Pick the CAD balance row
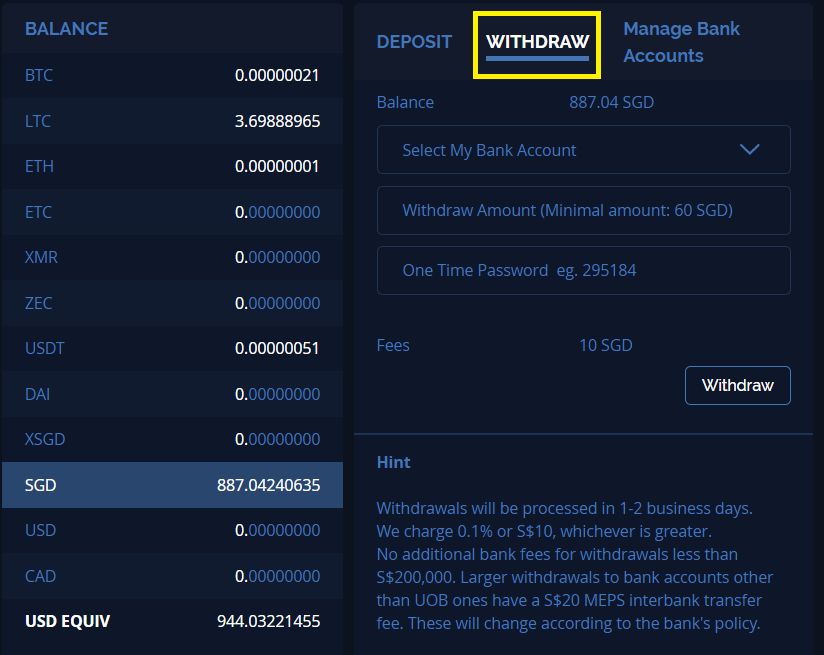The image size is (824, 655). [x=172, y=576]
